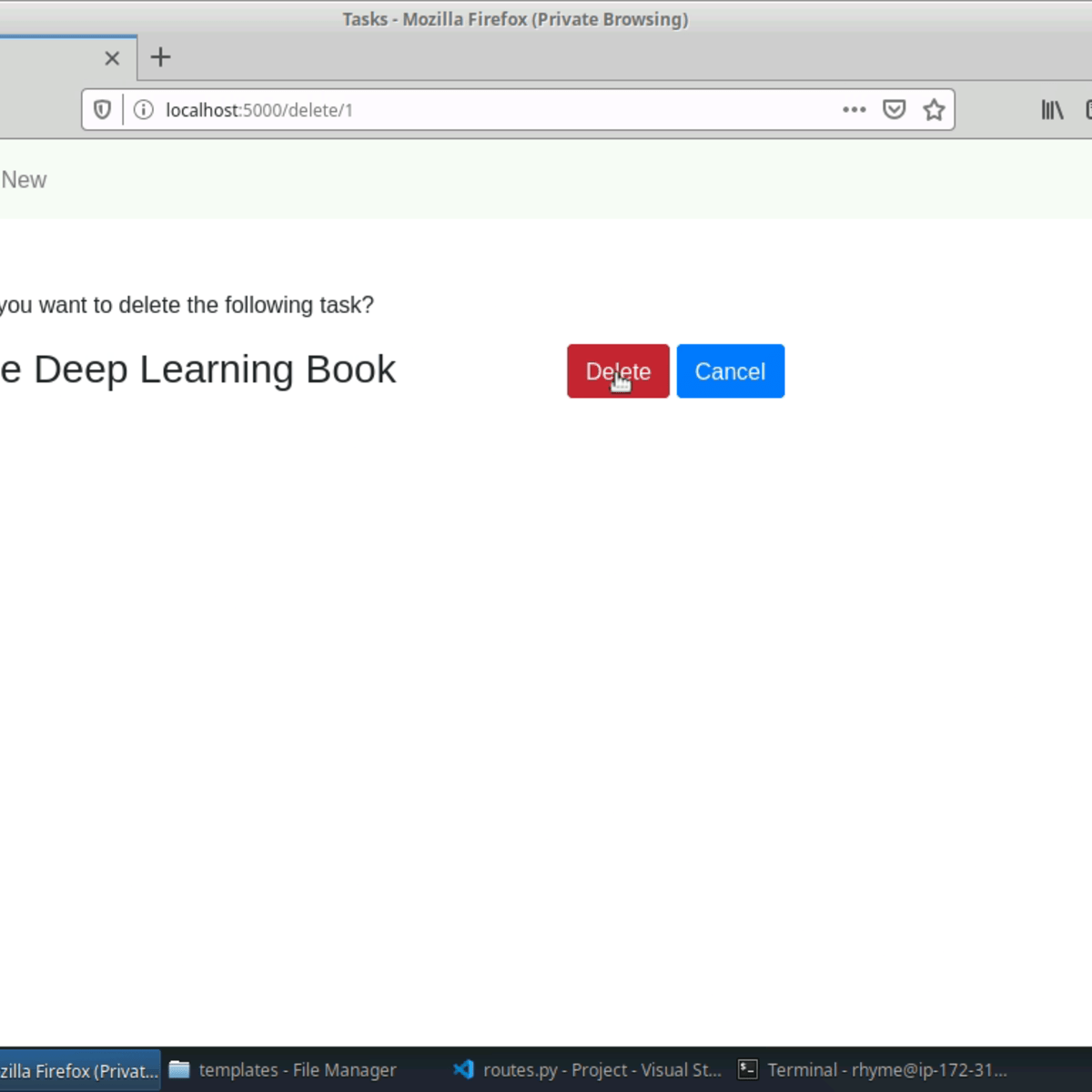Switch to the Mozilla Firefox taskbar entry
Image resolution: width=1092 pixels, height=1092 pixels.
point(77,1069)
